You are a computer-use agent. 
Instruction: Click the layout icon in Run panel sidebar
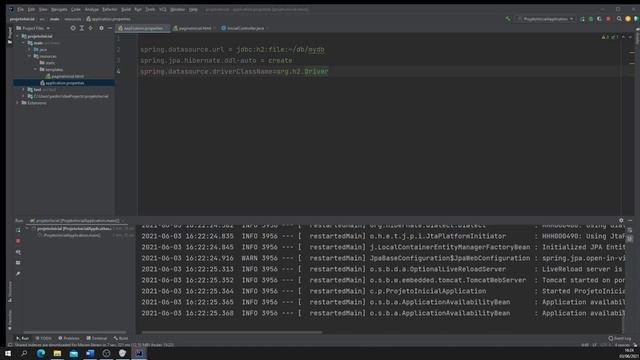(18, 263)
